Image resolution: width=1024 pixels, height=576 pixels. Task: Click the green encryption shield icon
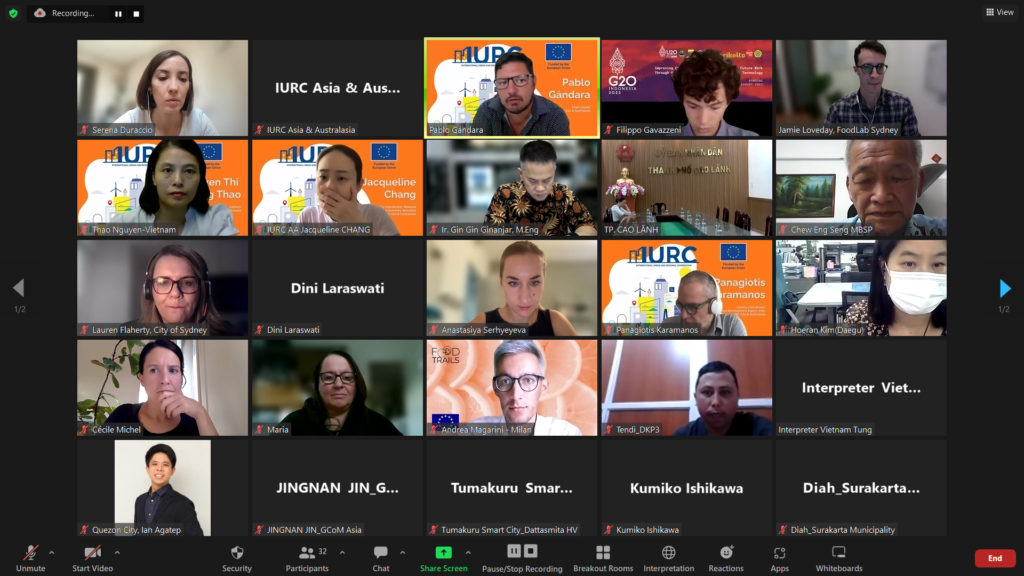click(x=13, y=13)
